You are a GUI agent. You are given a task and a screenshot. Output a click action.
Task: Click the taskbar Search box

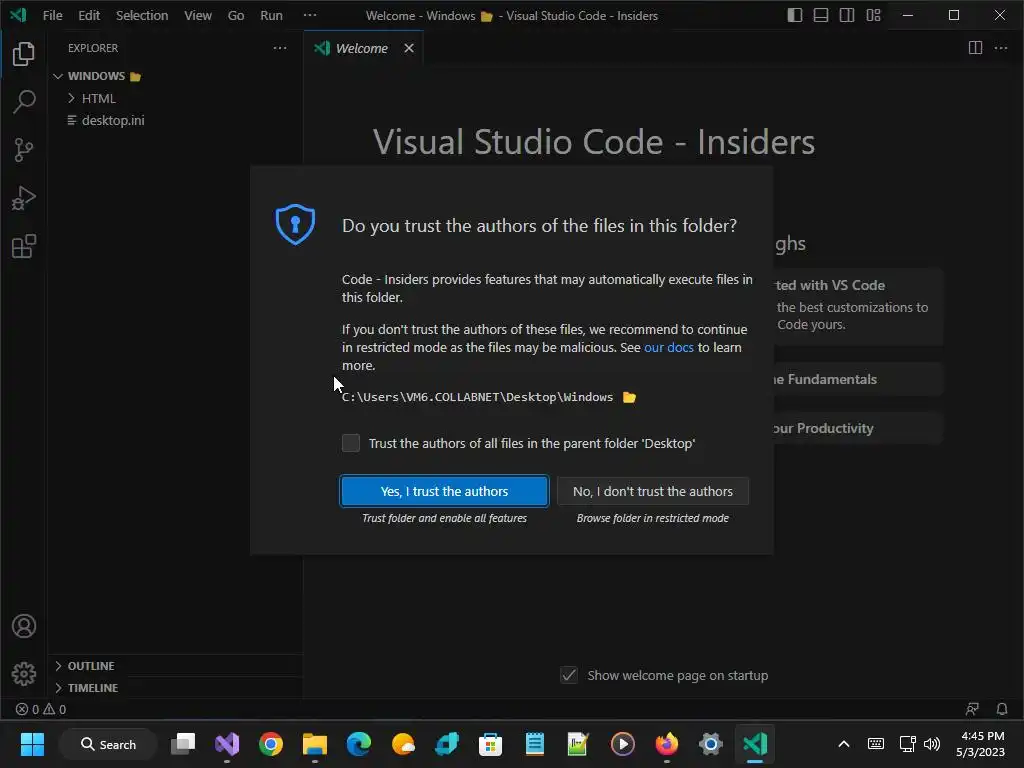click(x=108, y=744)
